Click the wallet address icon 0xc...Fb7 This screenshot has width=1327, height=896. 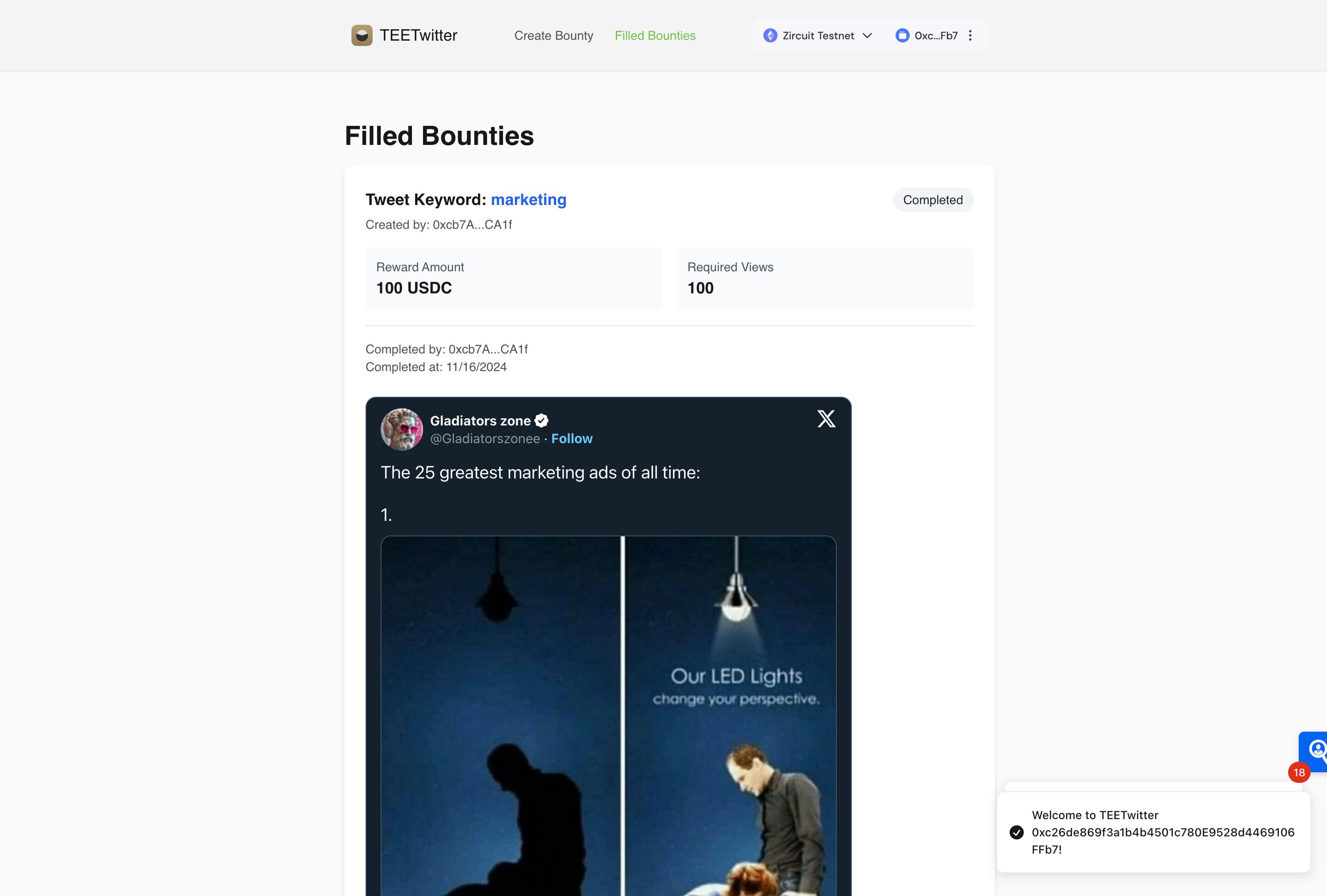click(900, 36)
